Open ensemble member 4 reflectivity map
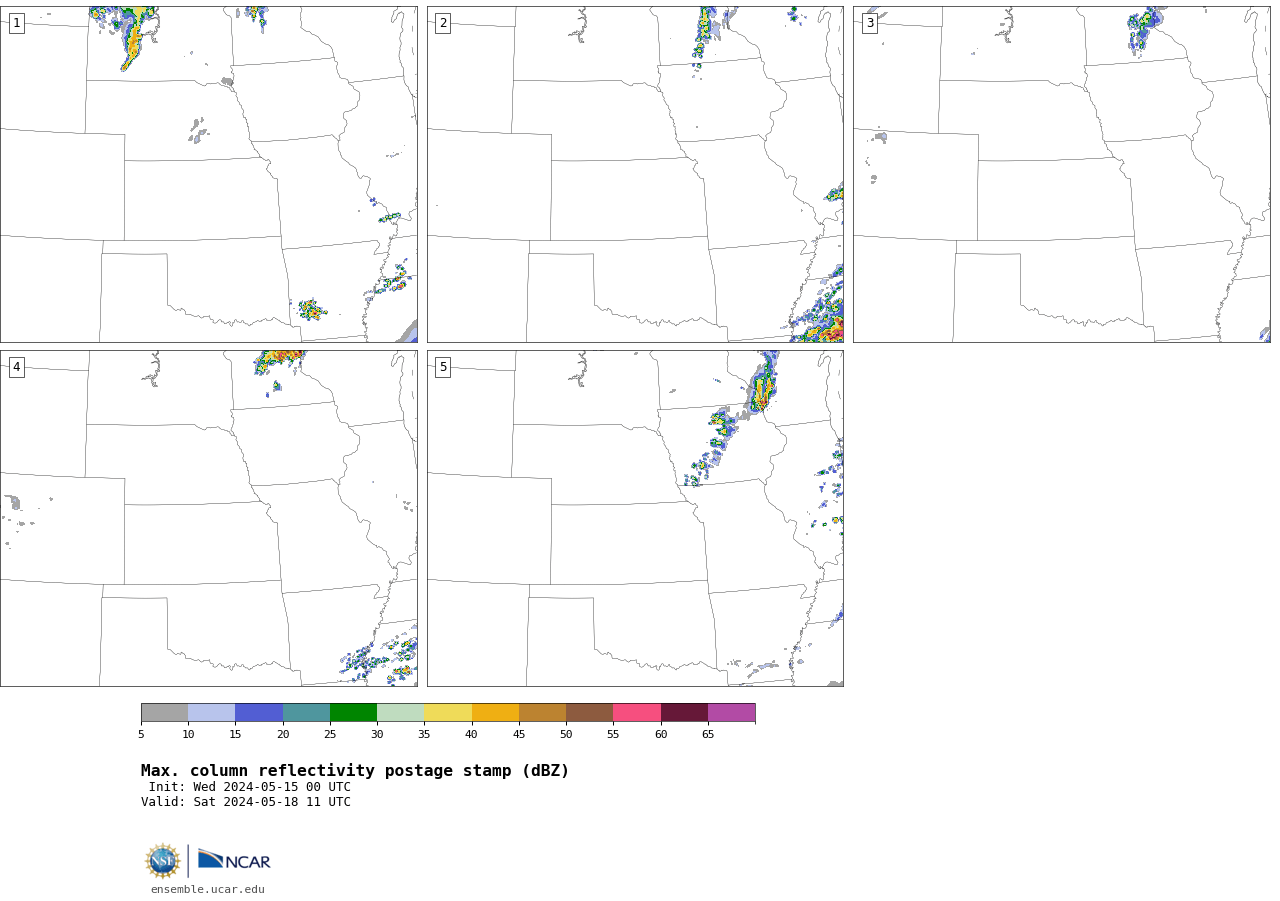 [x=209, y=518]
